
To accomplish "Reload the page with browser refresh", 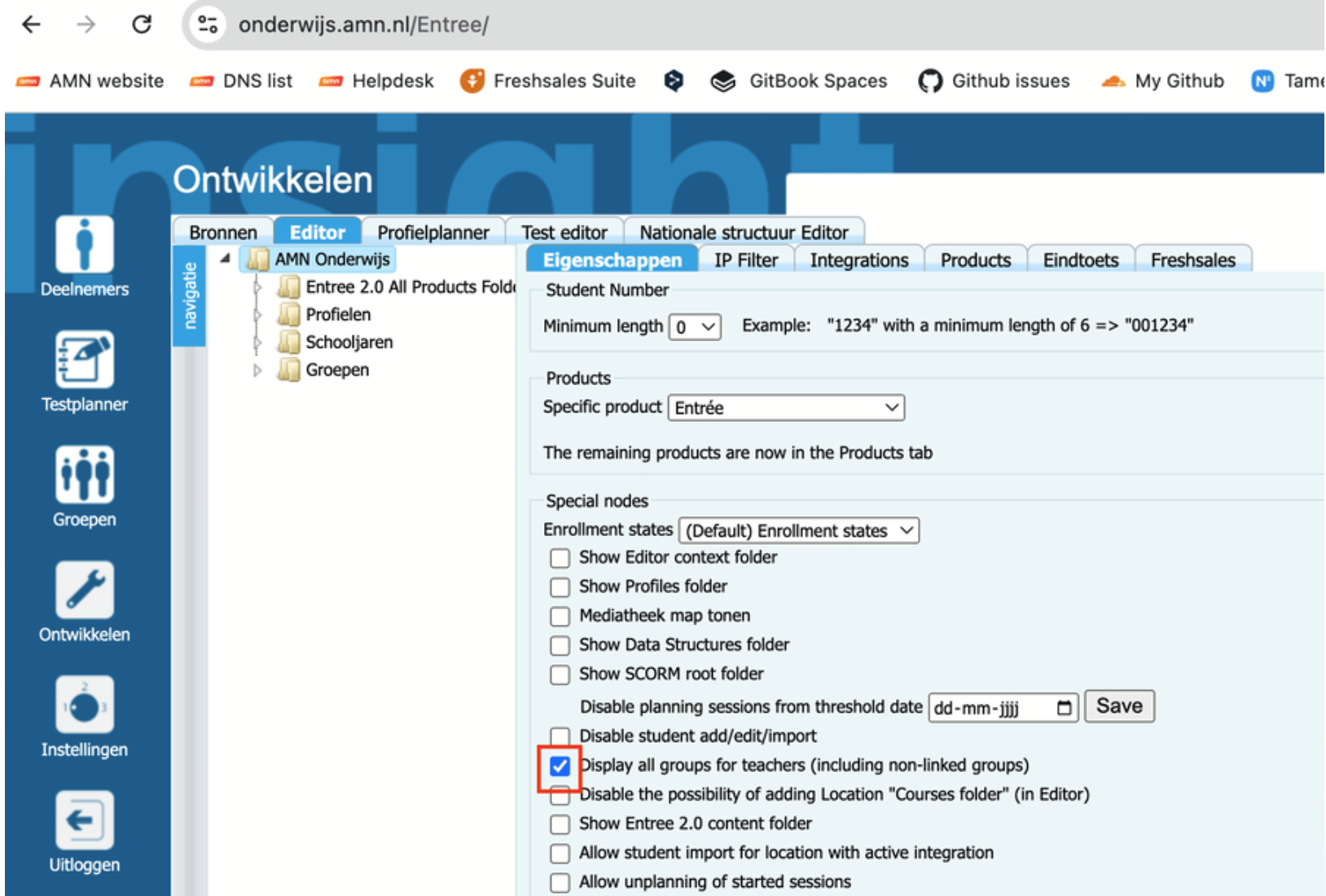I will click(x=142, y=24).
